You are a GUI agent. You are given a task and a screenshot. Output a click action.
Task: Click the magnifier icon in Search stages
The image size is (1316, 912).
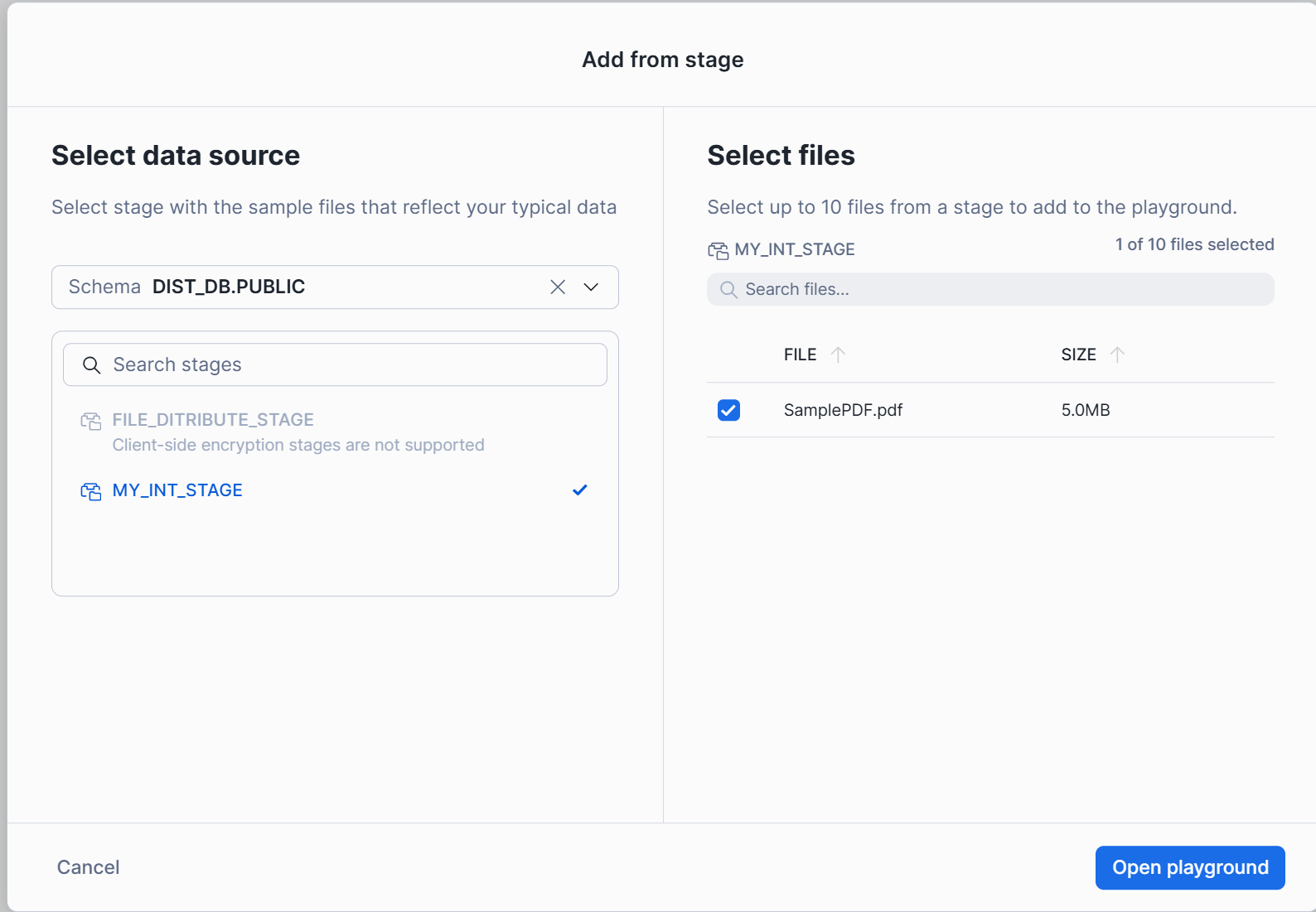[91, 365]
